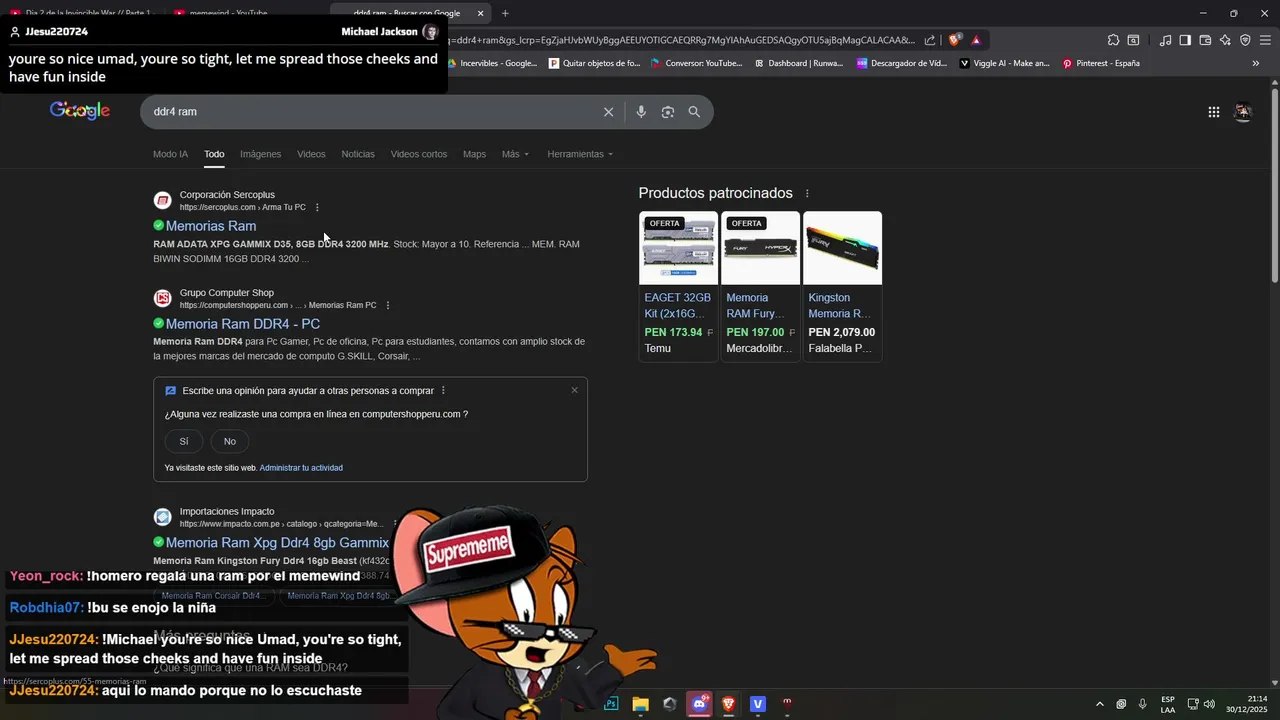
Task: Open Photoshop from the taskbar
Action: tap(611, 704)
